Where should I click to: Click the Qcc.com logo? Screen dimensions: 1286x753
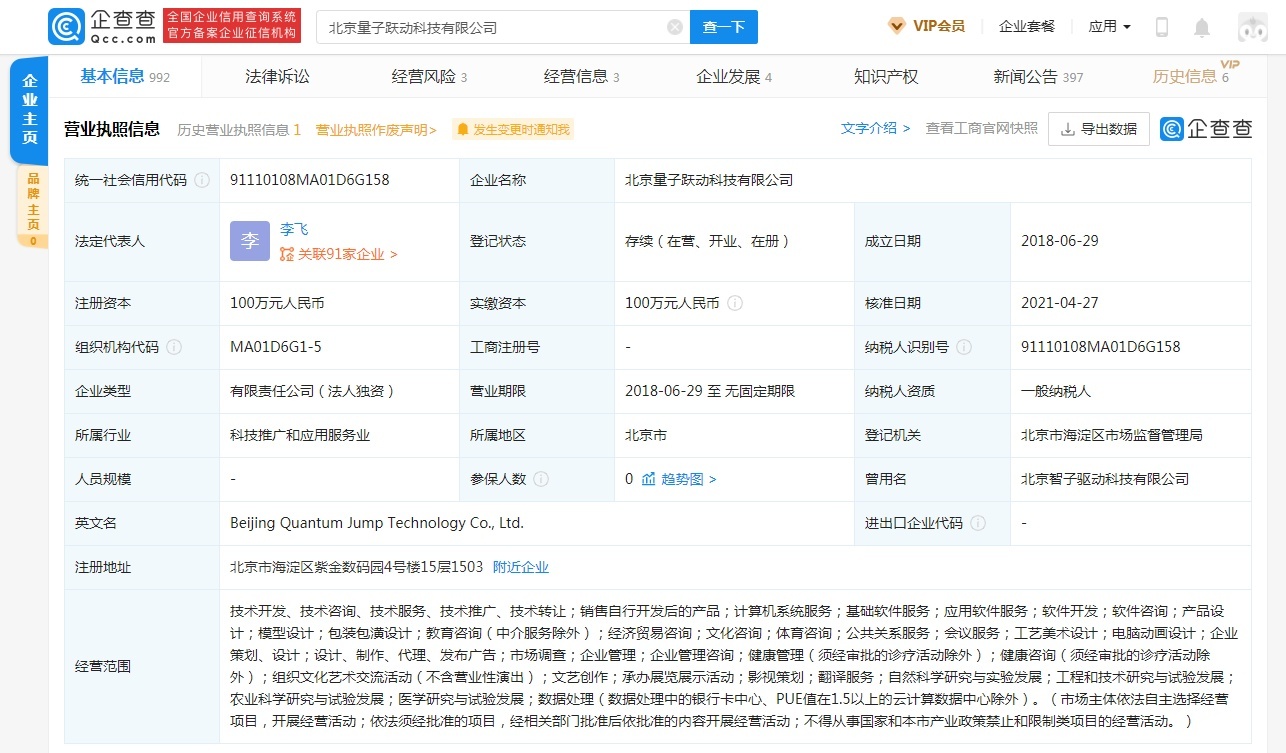pos(103,27)
